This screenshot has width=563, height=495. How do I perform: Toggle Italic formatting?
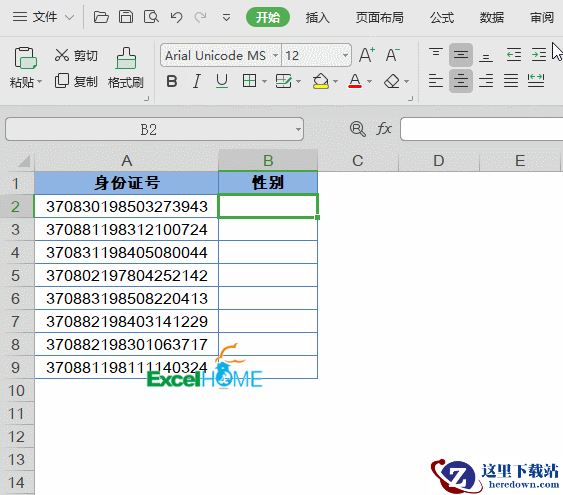point(196,81)
